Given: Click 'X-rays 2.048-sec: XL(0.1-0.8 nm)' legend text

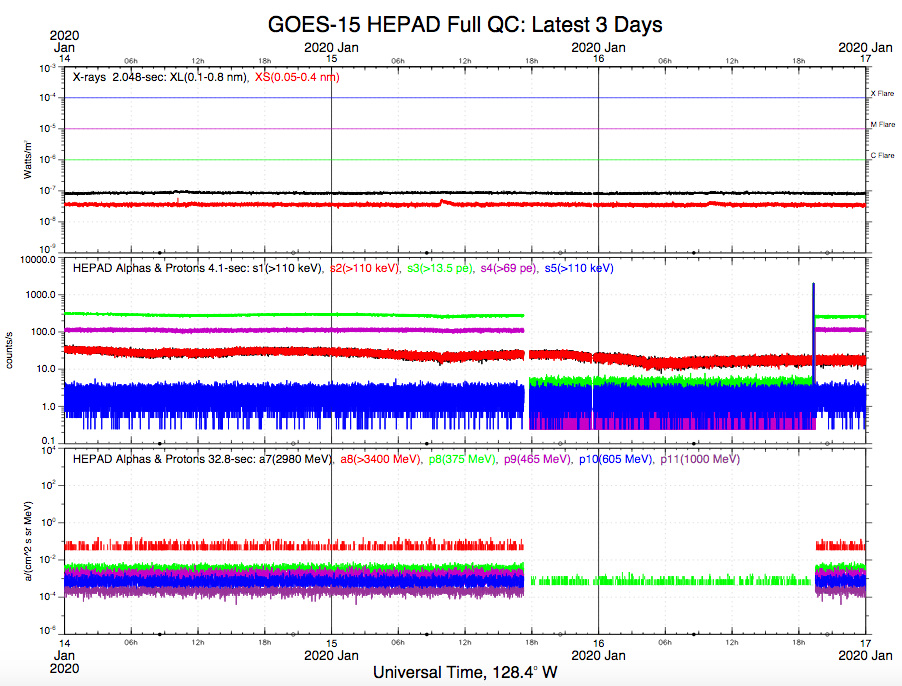Looking at the screenshot, I should tap(160, 77).
